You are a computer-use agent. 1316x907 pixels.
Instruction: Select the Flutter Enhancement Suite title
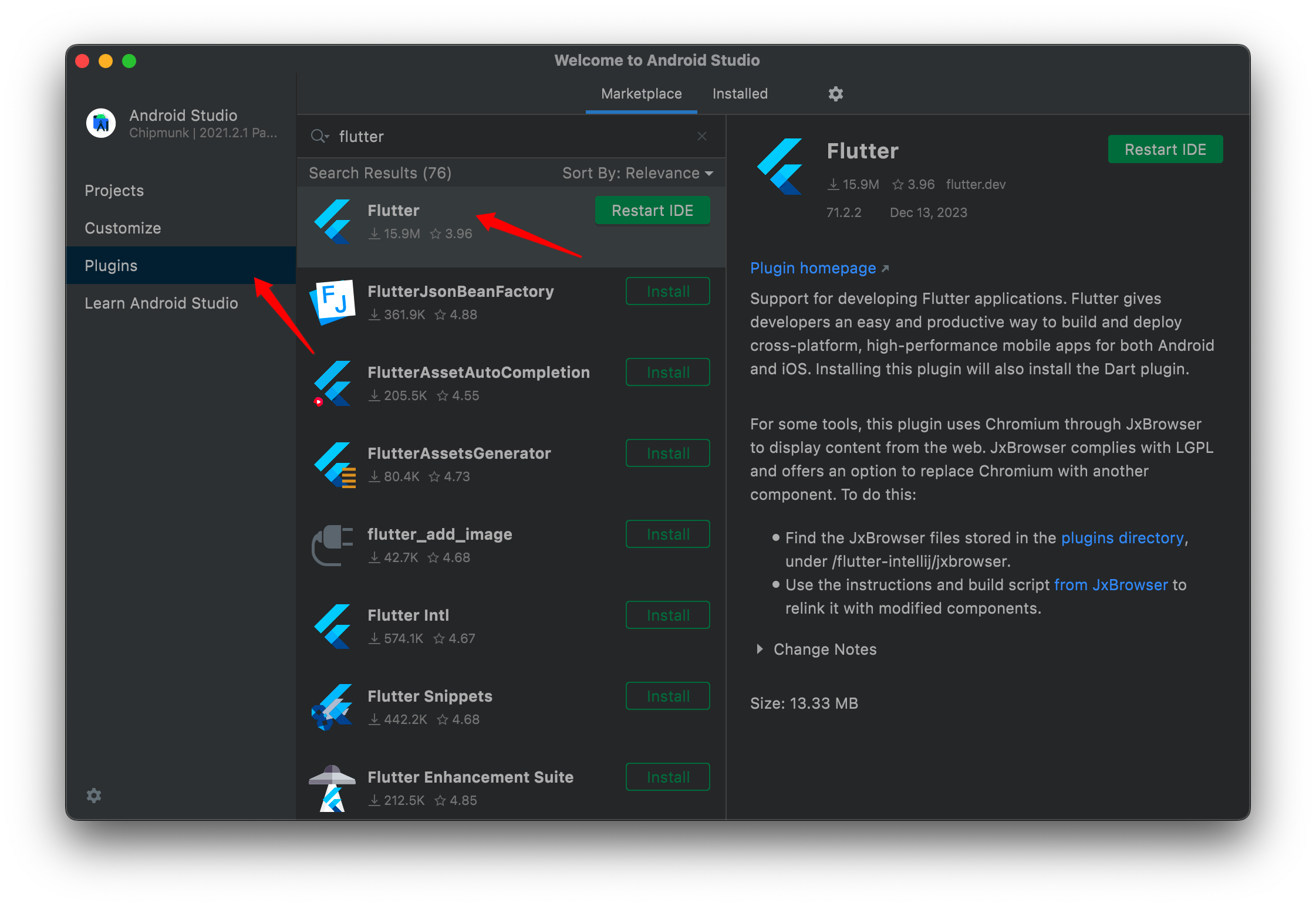tap(470, 777)
